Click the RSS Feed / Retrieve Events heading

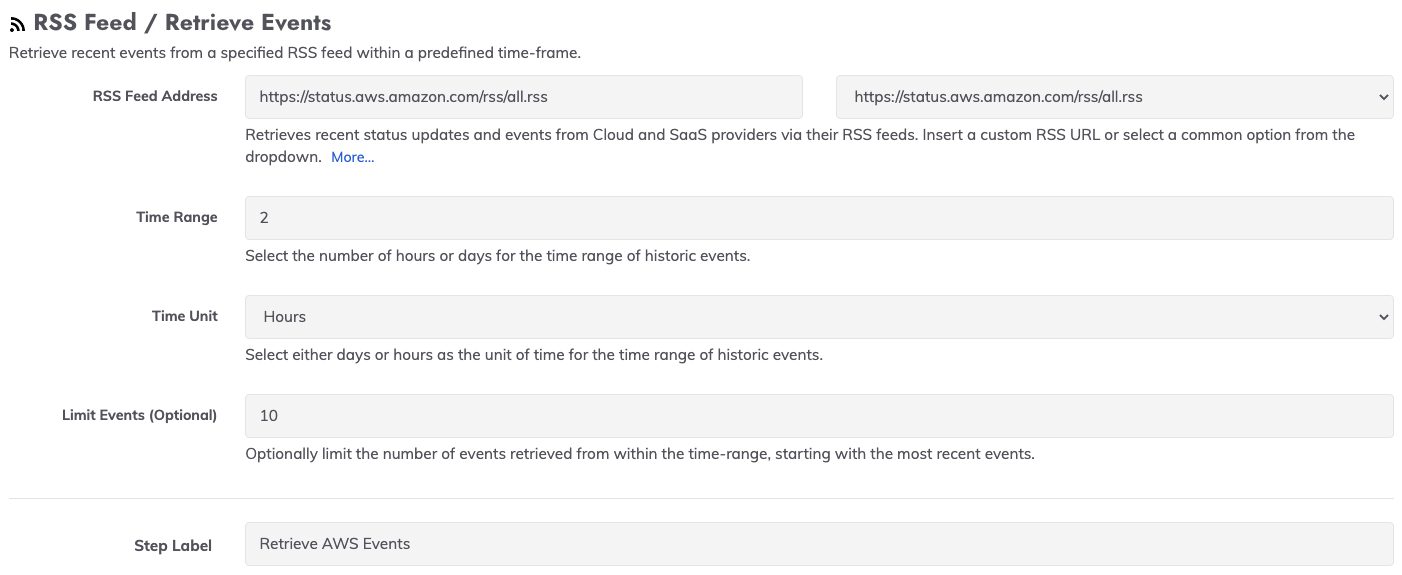point(182,22)
